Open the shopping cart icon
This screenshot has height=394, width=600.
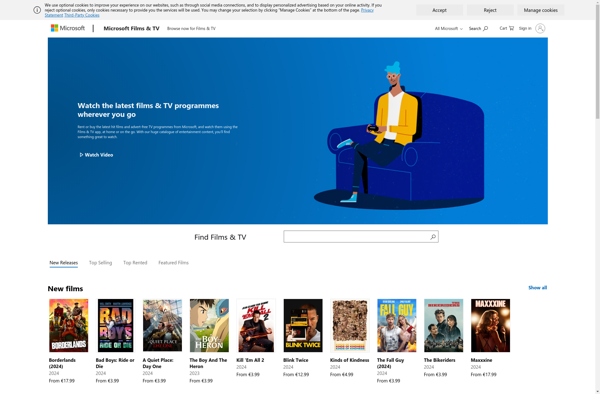point(512,28)
